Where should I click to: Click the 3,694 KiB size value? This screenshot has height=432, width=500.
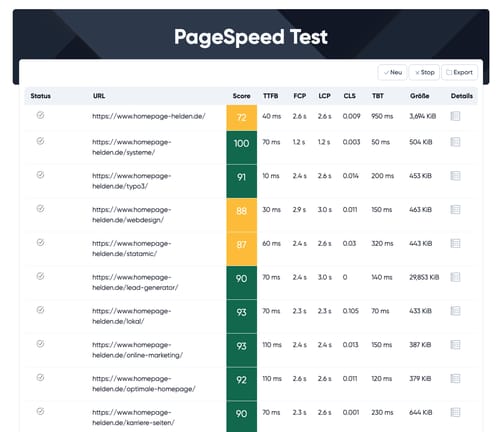(x=423, y=116)
